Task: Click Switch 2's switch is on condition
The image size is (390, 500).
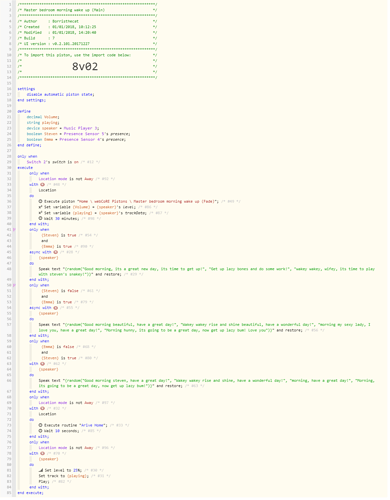Action: pos(53,163)
